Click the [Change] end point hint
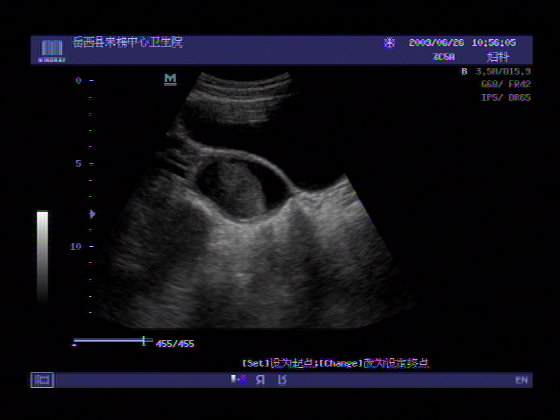The image size is (560, 420). point(374,364)
